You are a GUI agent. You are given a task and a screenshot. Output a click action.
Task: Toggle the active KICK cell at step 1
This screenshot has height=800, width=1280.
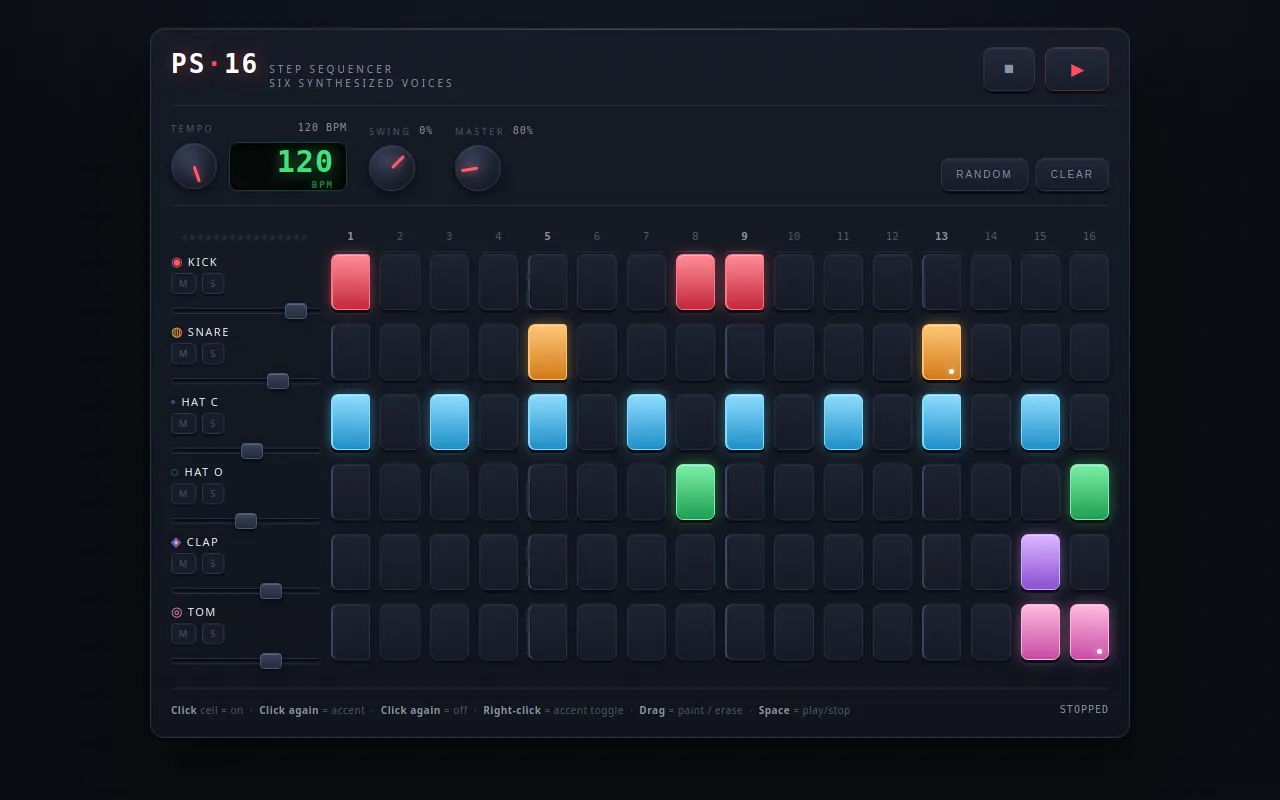tap(351, 282)
